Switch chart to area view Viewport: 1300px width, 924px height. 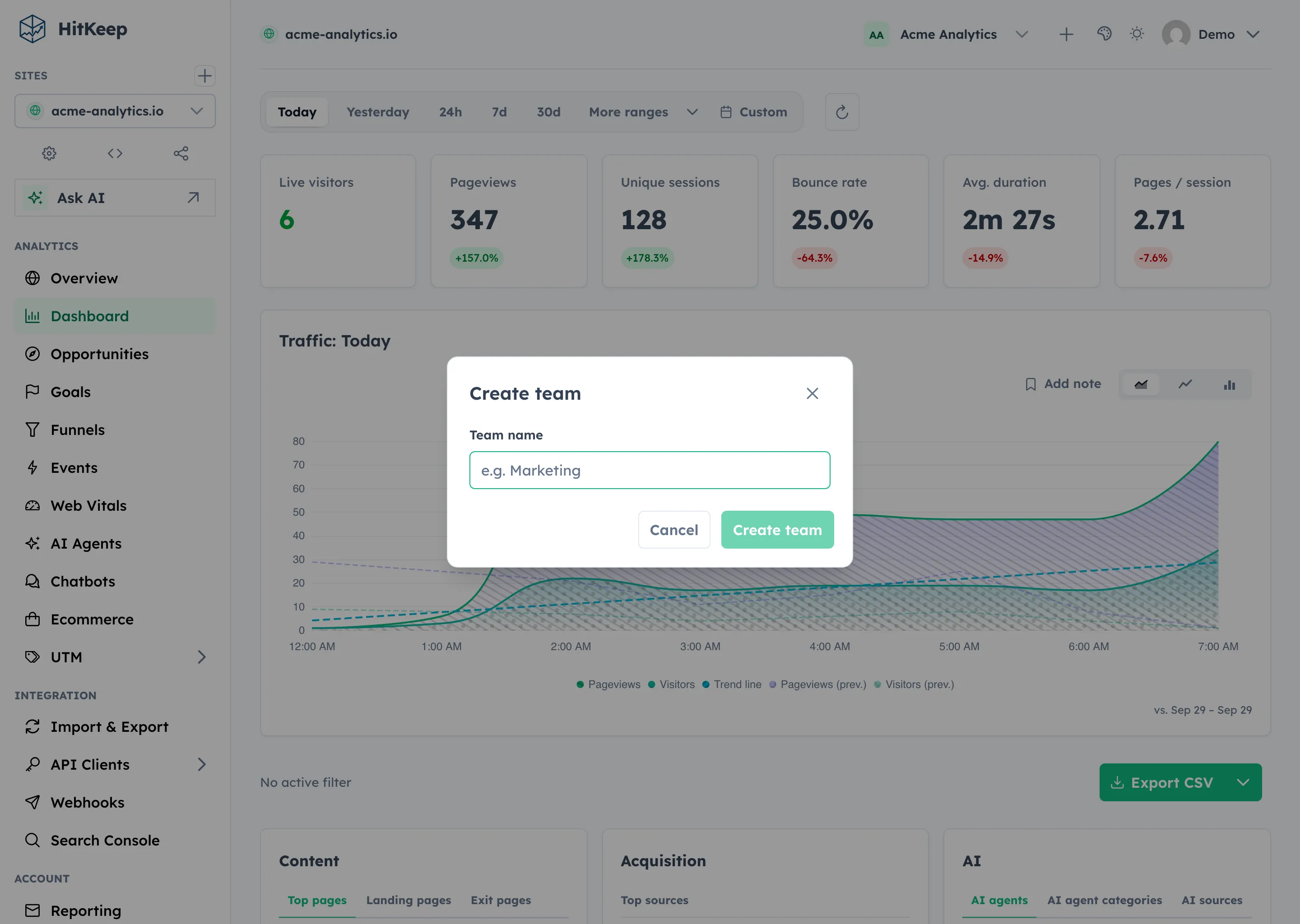(x=1141, y=384)
